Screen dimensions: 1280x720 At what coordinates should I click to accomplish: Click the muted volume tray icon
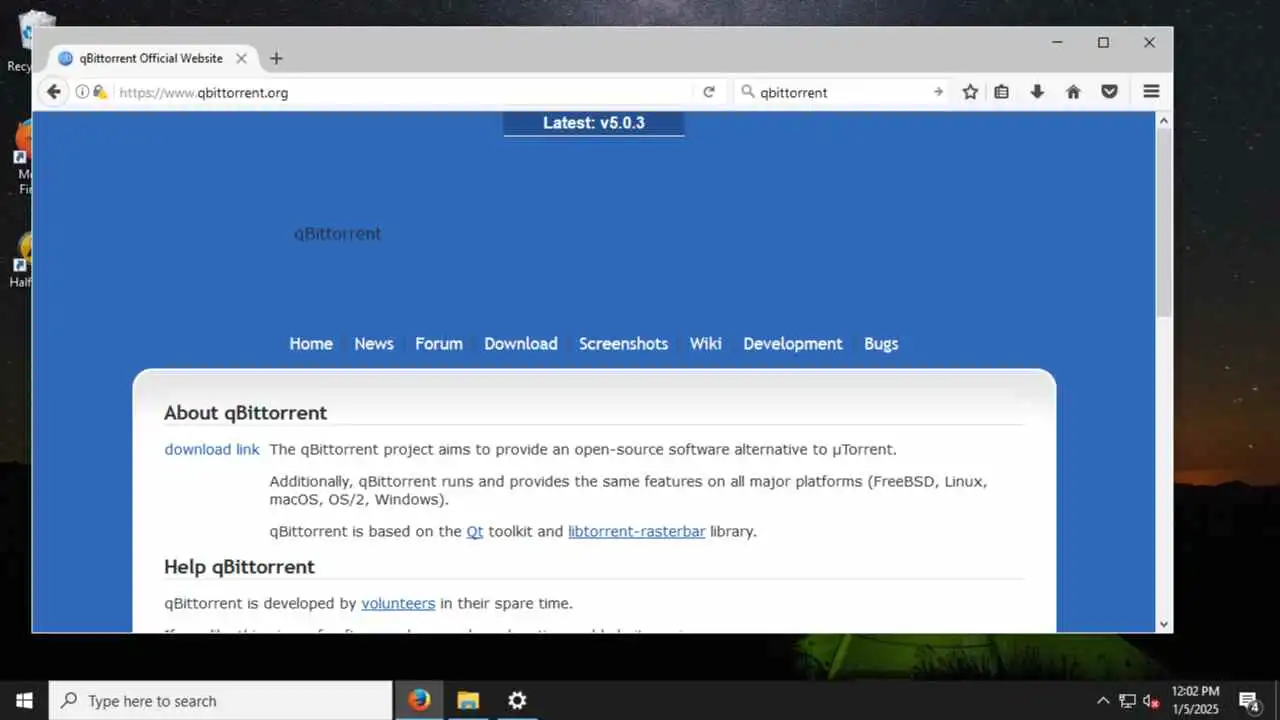(1151, 701)
